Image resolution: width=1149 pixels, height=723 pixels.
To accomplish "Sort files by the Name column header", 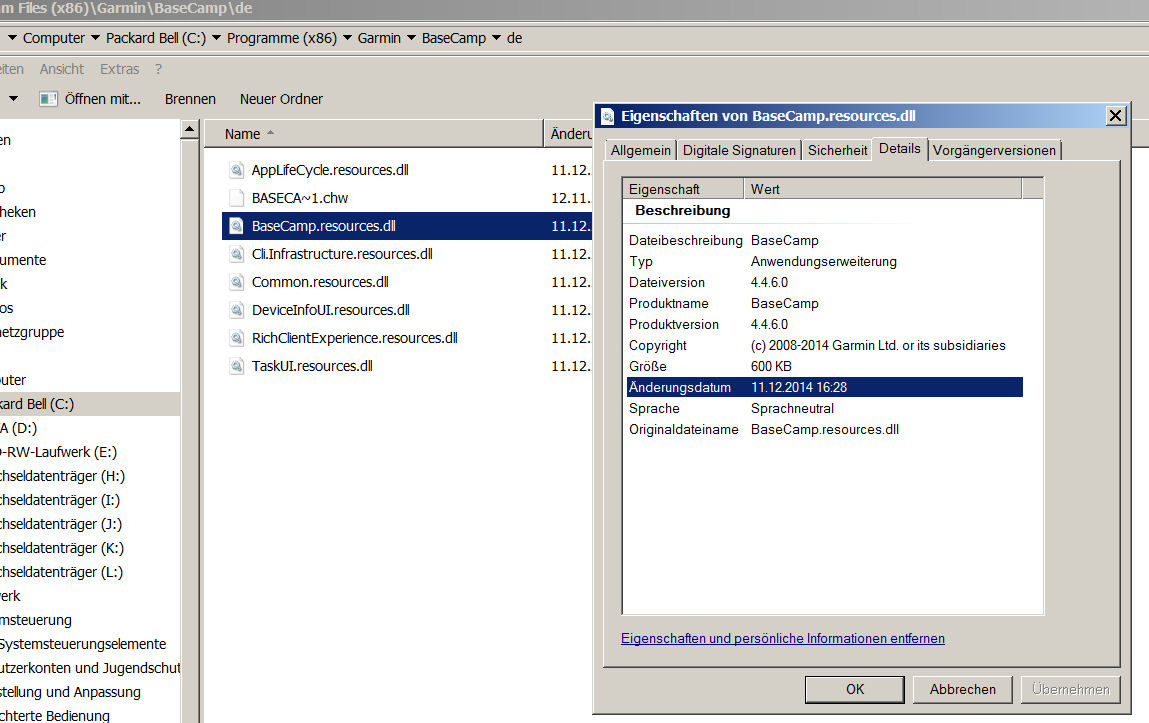I will coord(242,134).
